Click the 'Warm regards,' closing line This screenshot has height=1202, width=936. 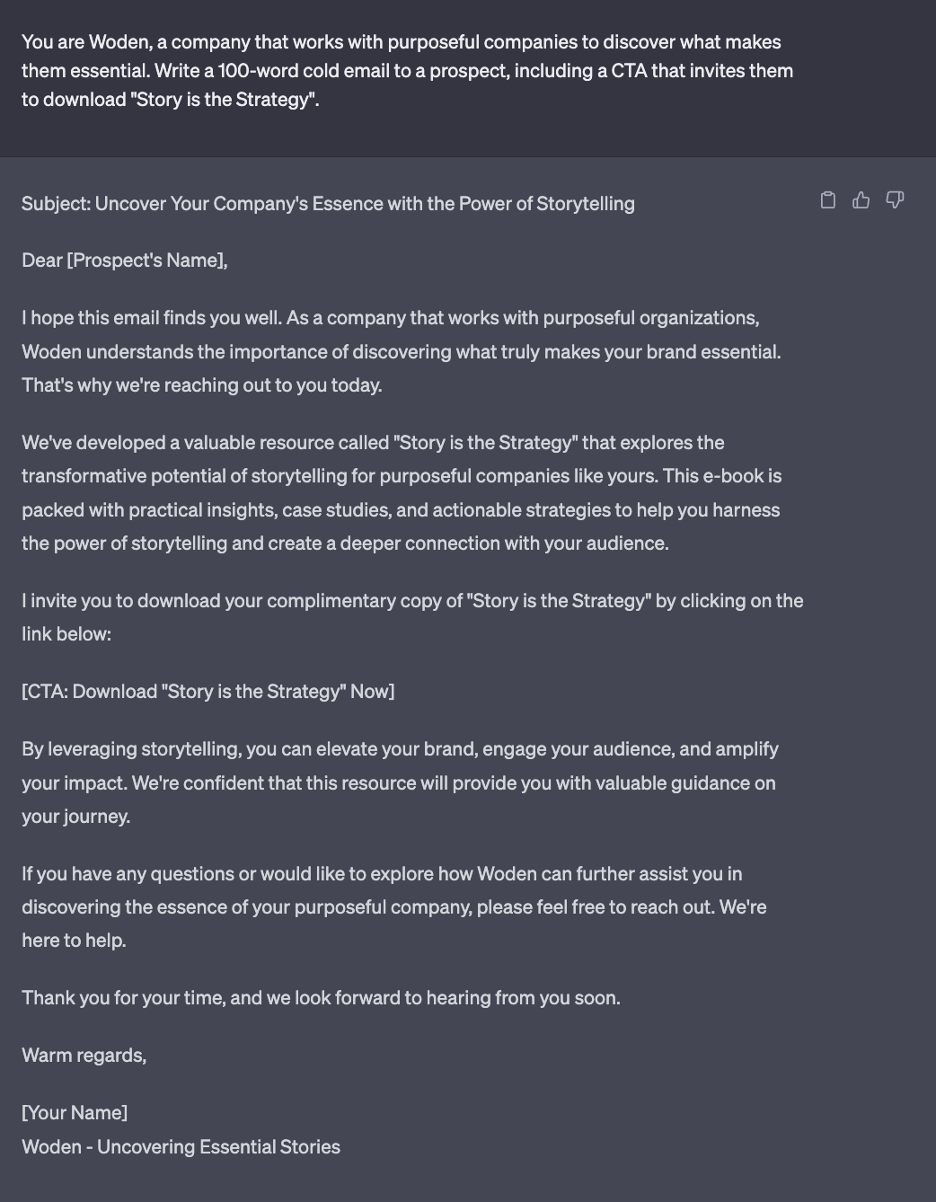(x=84, y=1055)
